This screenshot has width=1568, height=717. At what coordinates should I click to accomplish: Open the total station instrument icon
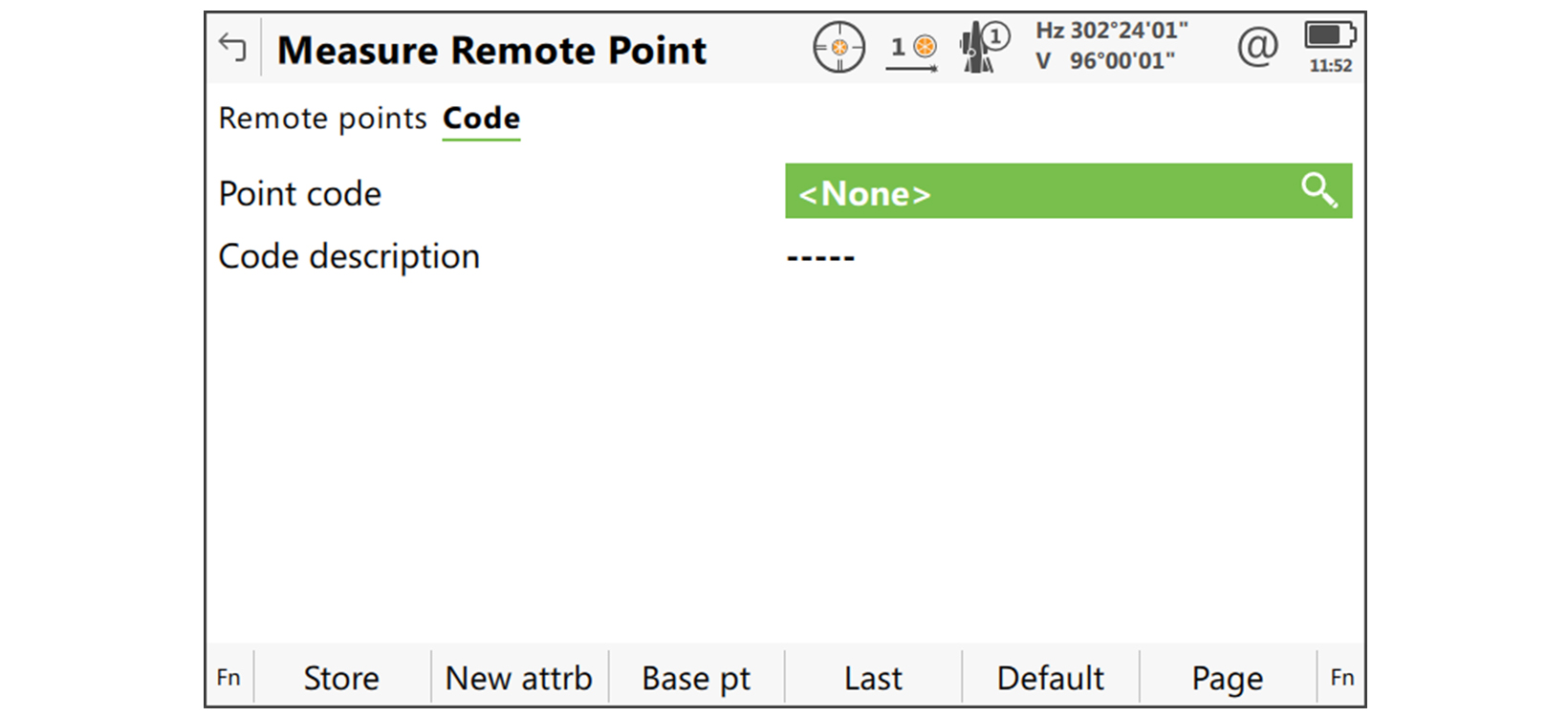click(x=984, y=48)
